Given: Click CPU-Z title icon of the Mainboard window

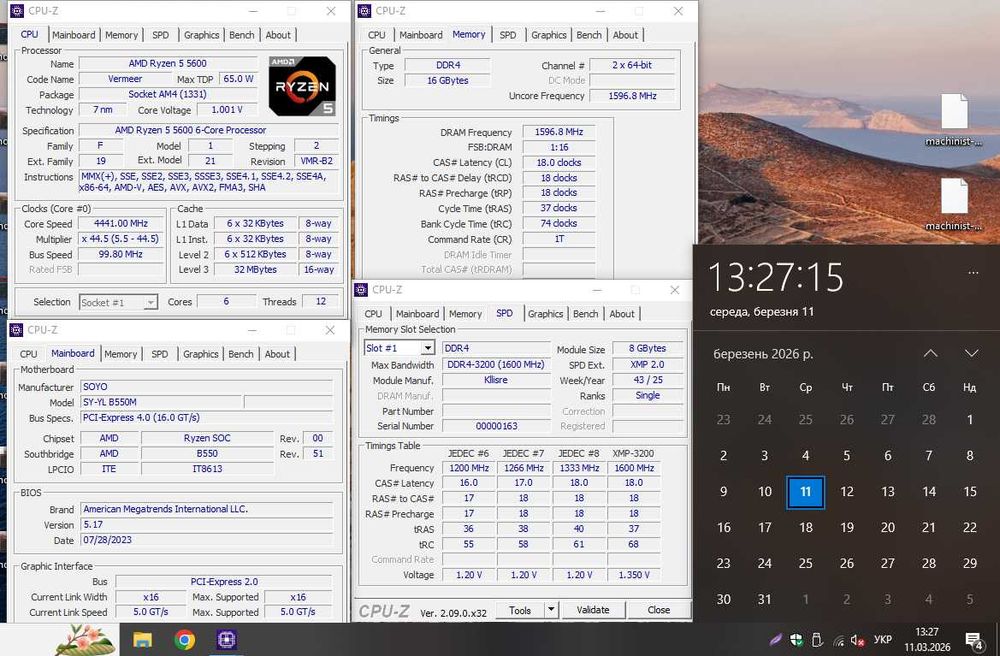Looking at the screenshot, I should coord(17,330).
